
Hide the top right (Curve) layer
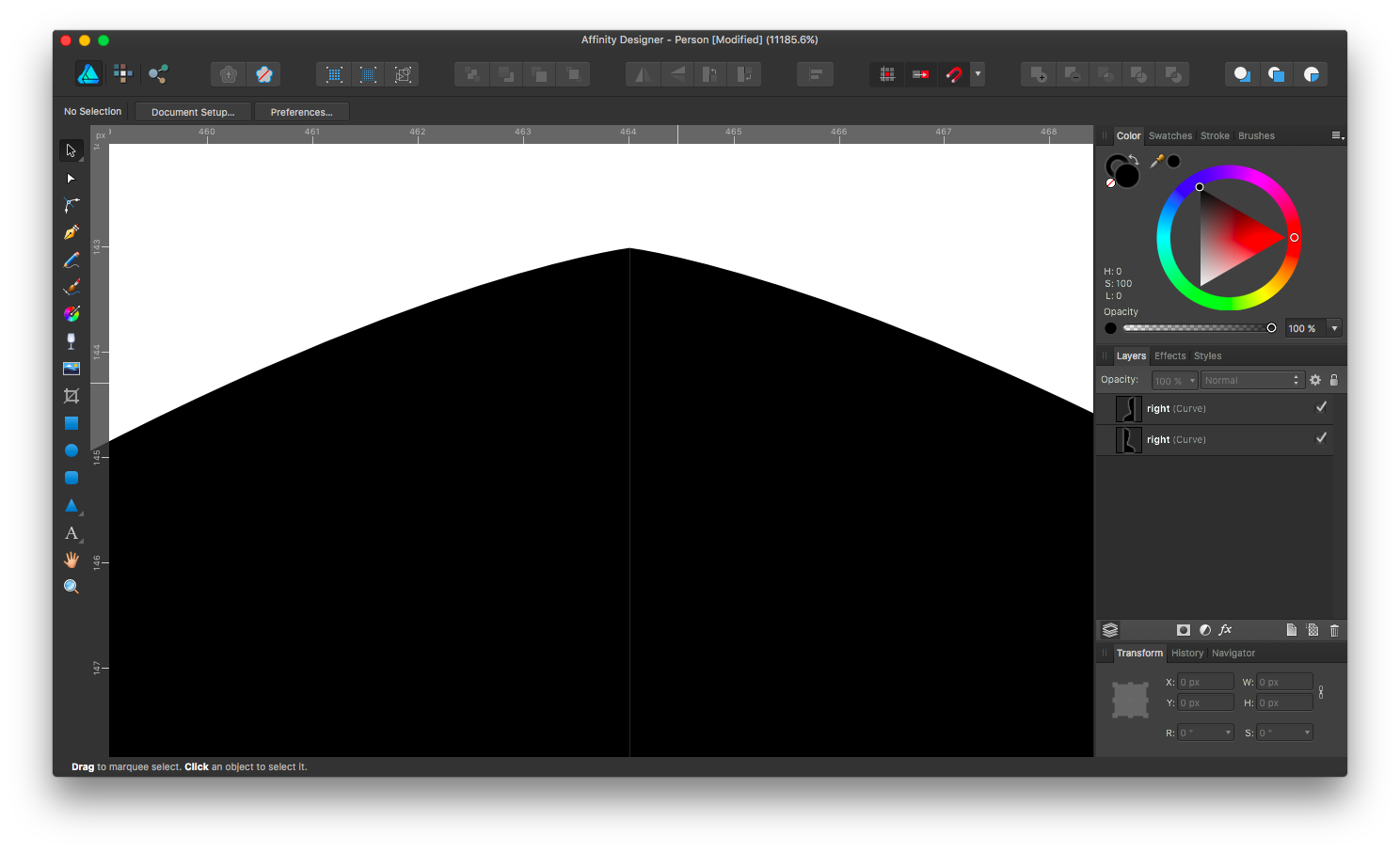coord(1321,407)
